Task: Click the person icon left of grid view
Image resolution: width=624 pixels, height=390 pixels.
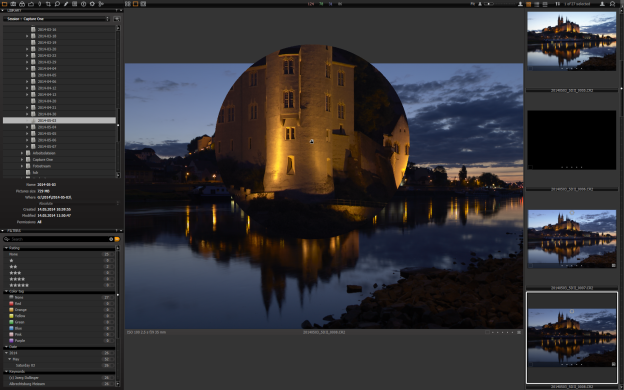Action: click(520, 4)
